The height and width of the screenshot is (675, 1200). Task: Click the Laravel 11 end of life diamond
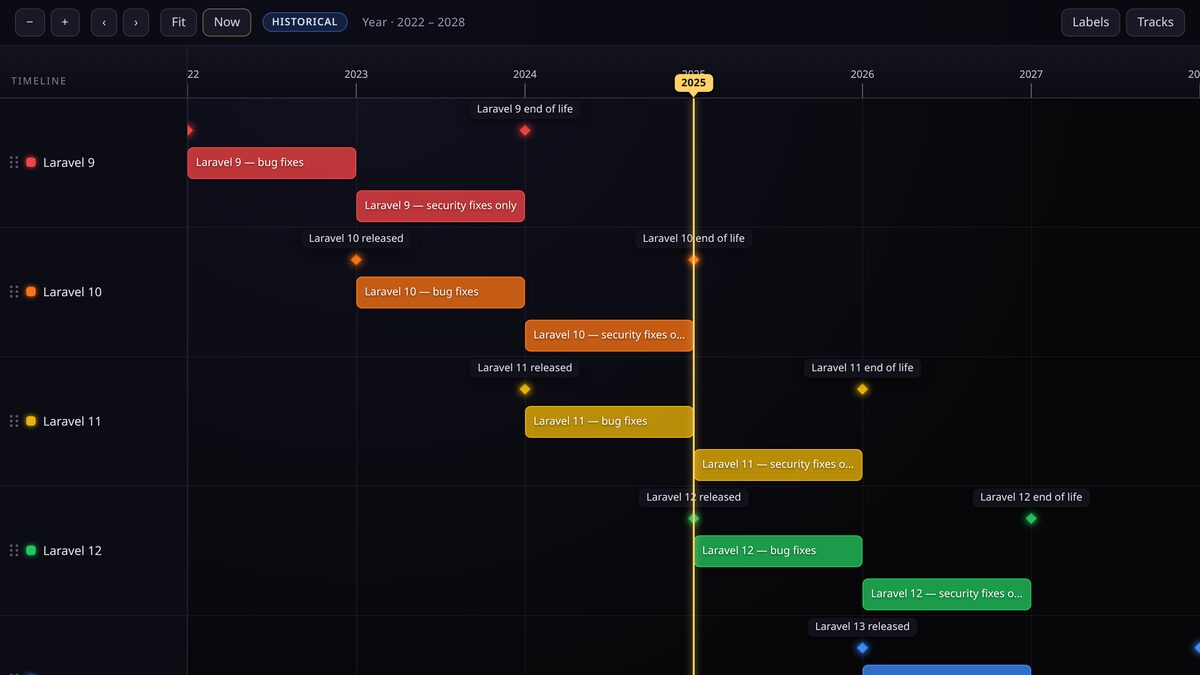point(862,389)
